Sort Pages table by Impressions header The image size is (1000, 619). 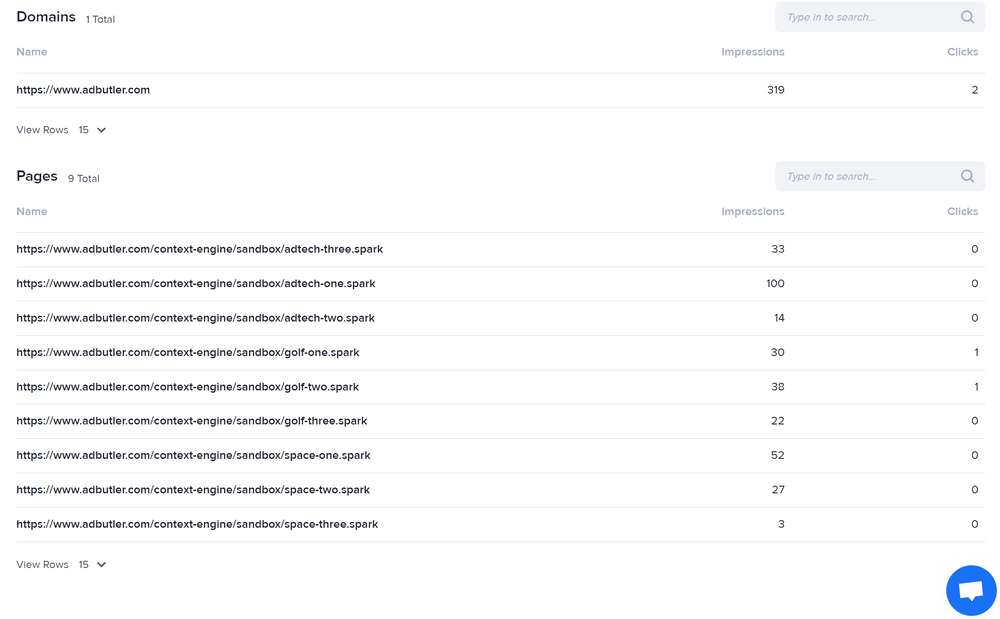point(753,212)
